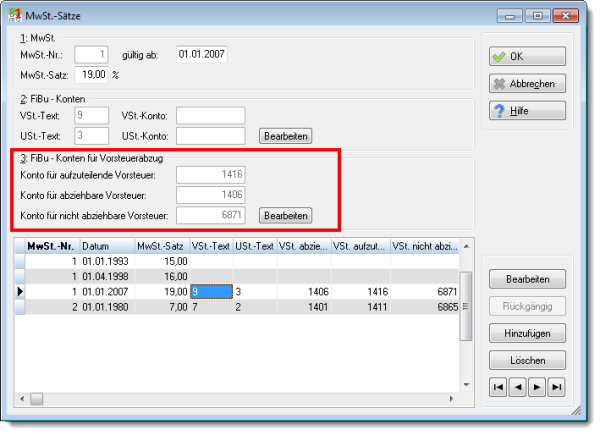Jump to first record navigation arrow
Screen dimensions: 600x434
tap(498, 387)
